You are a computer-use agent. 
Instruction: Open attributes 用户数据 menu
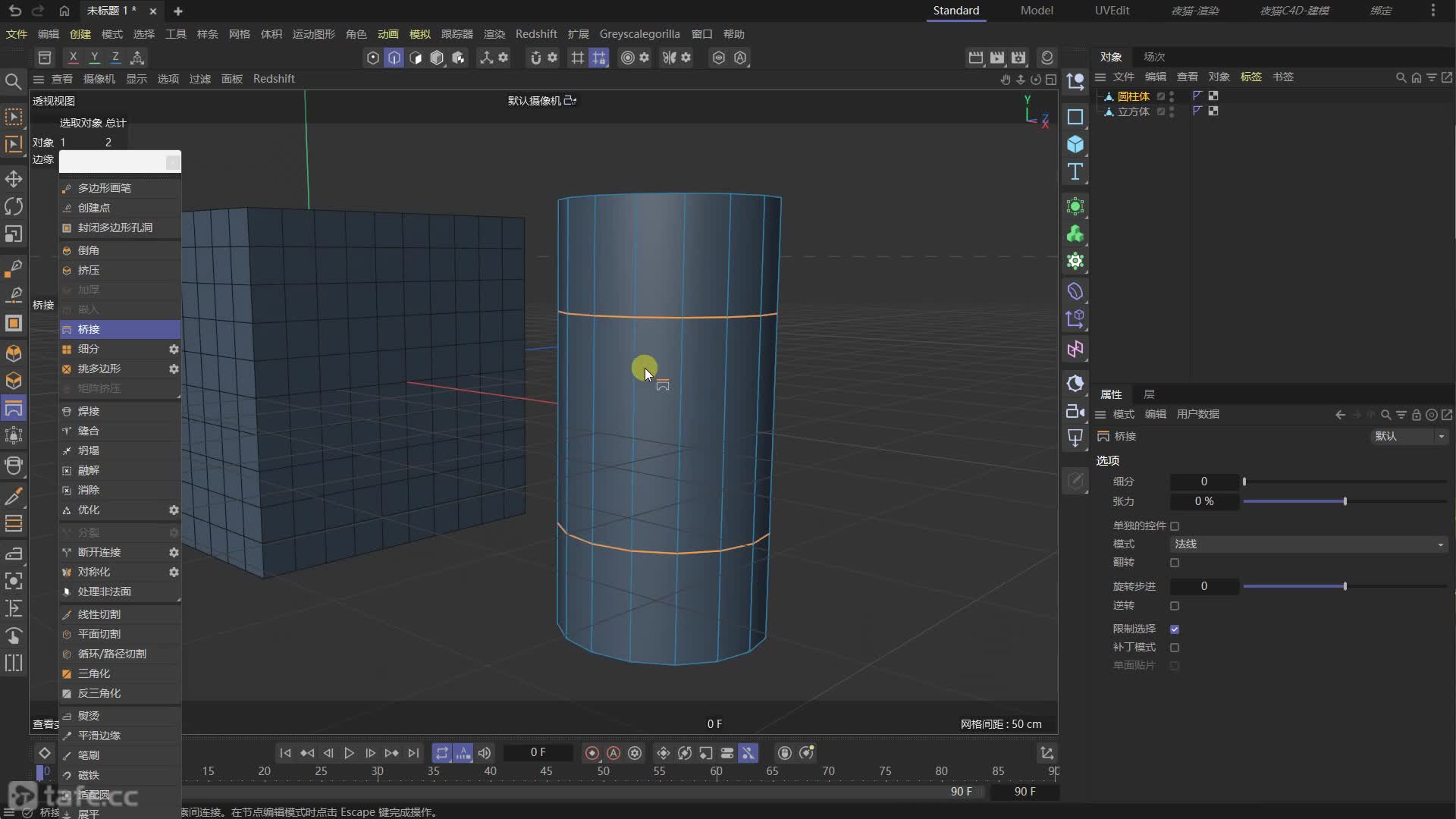point(1197,414)
